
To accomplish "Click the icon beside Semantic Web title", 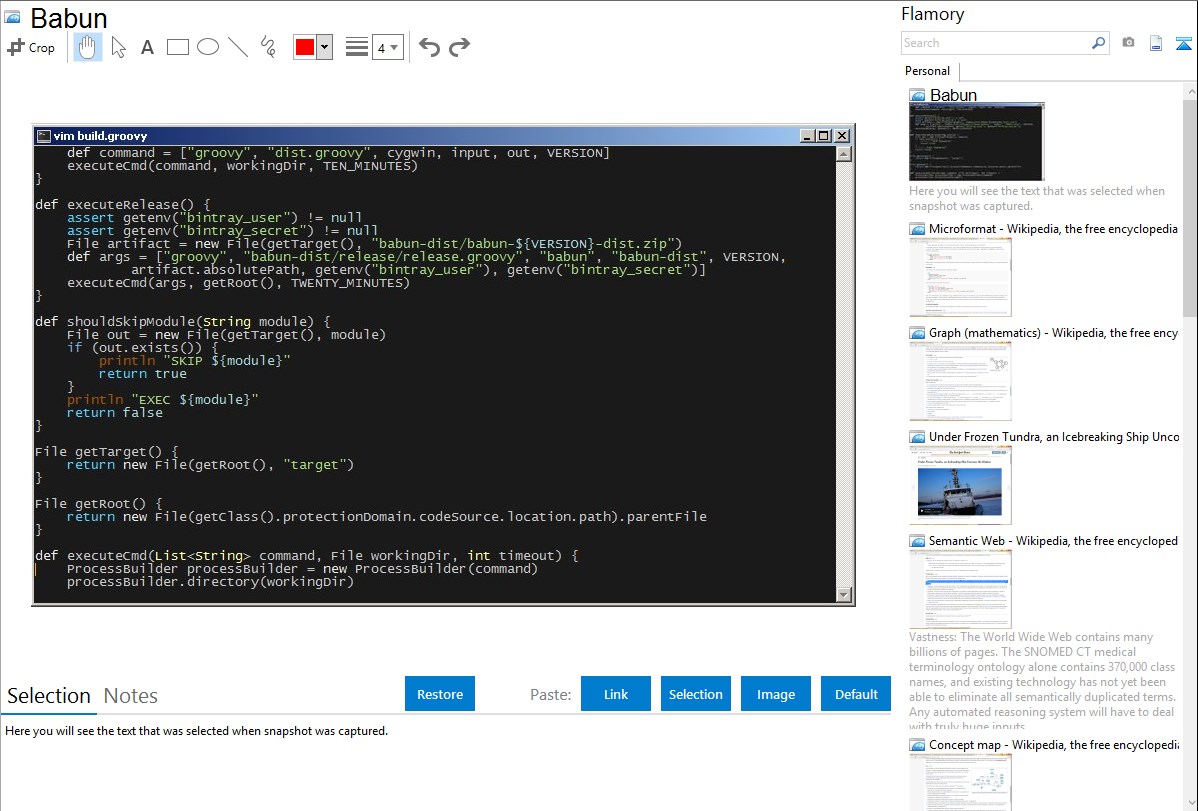I will coord(917,540).
